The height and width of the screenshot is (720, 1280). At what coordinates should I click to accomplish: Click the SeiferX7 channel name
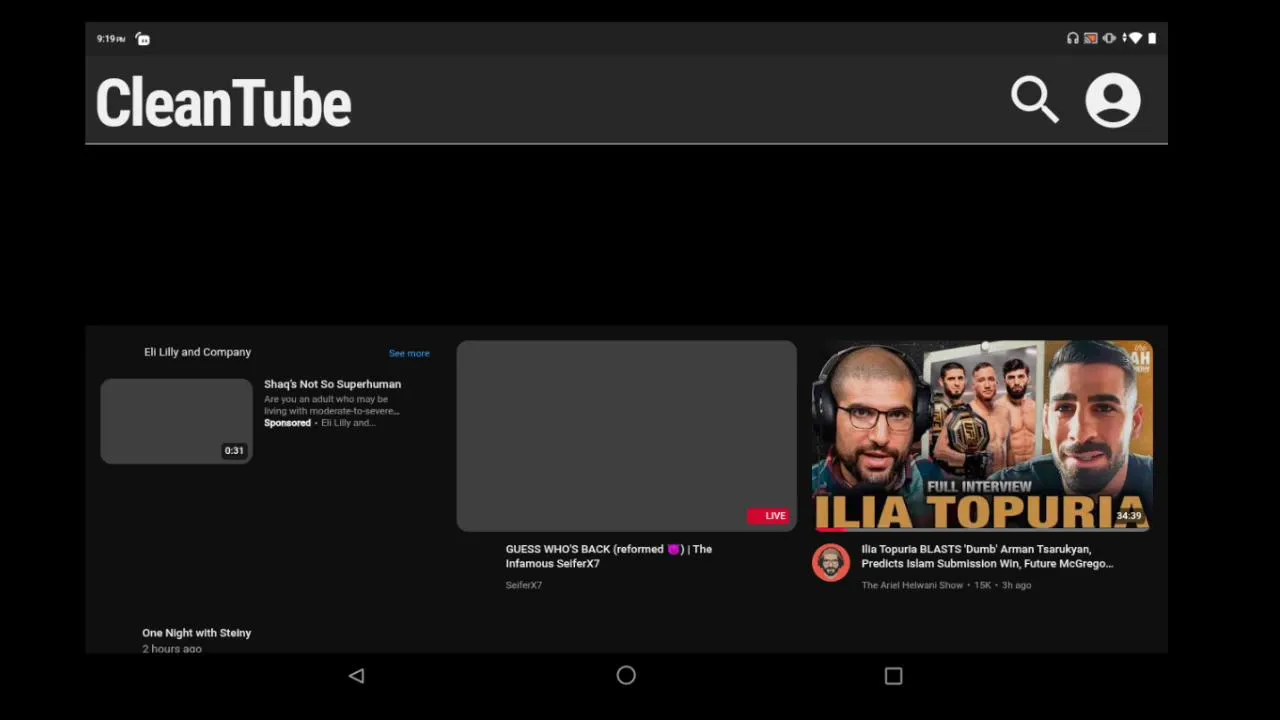coord(524,585)
